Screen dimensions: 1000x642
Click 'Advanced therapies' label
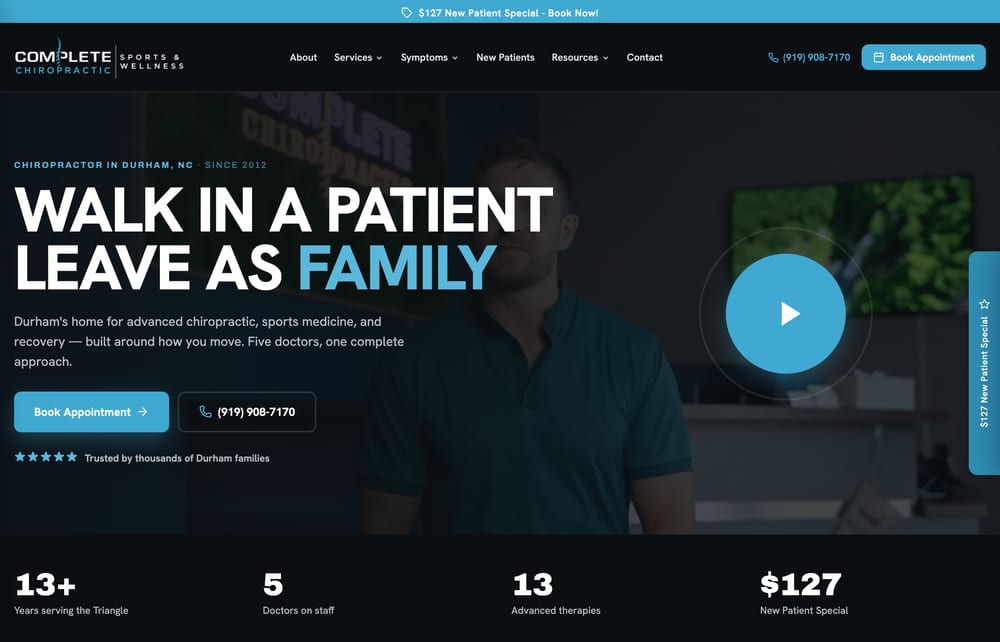(555, 610)
